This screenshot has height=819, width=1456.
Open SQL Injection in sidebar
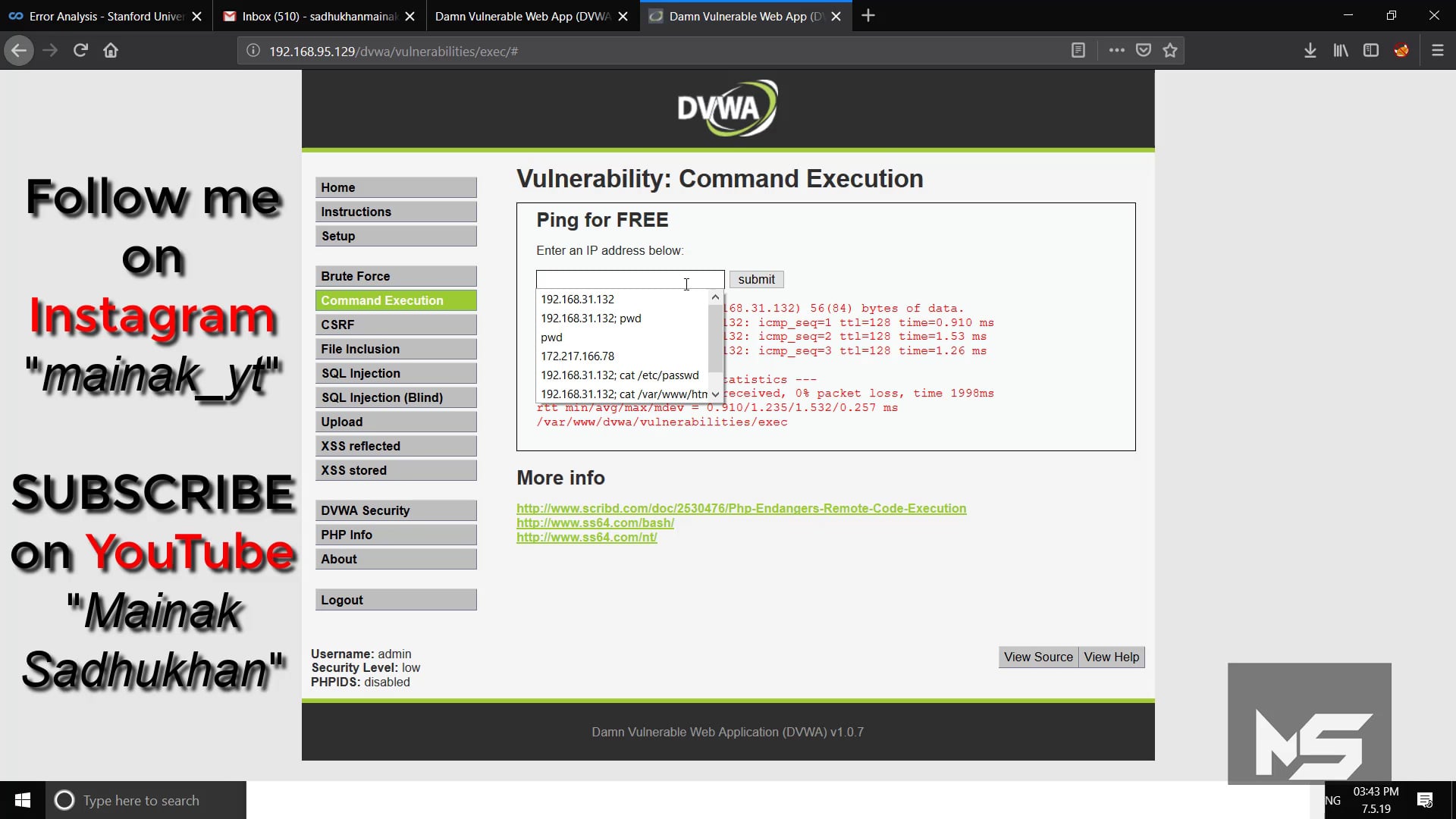(x=396, y=373)
